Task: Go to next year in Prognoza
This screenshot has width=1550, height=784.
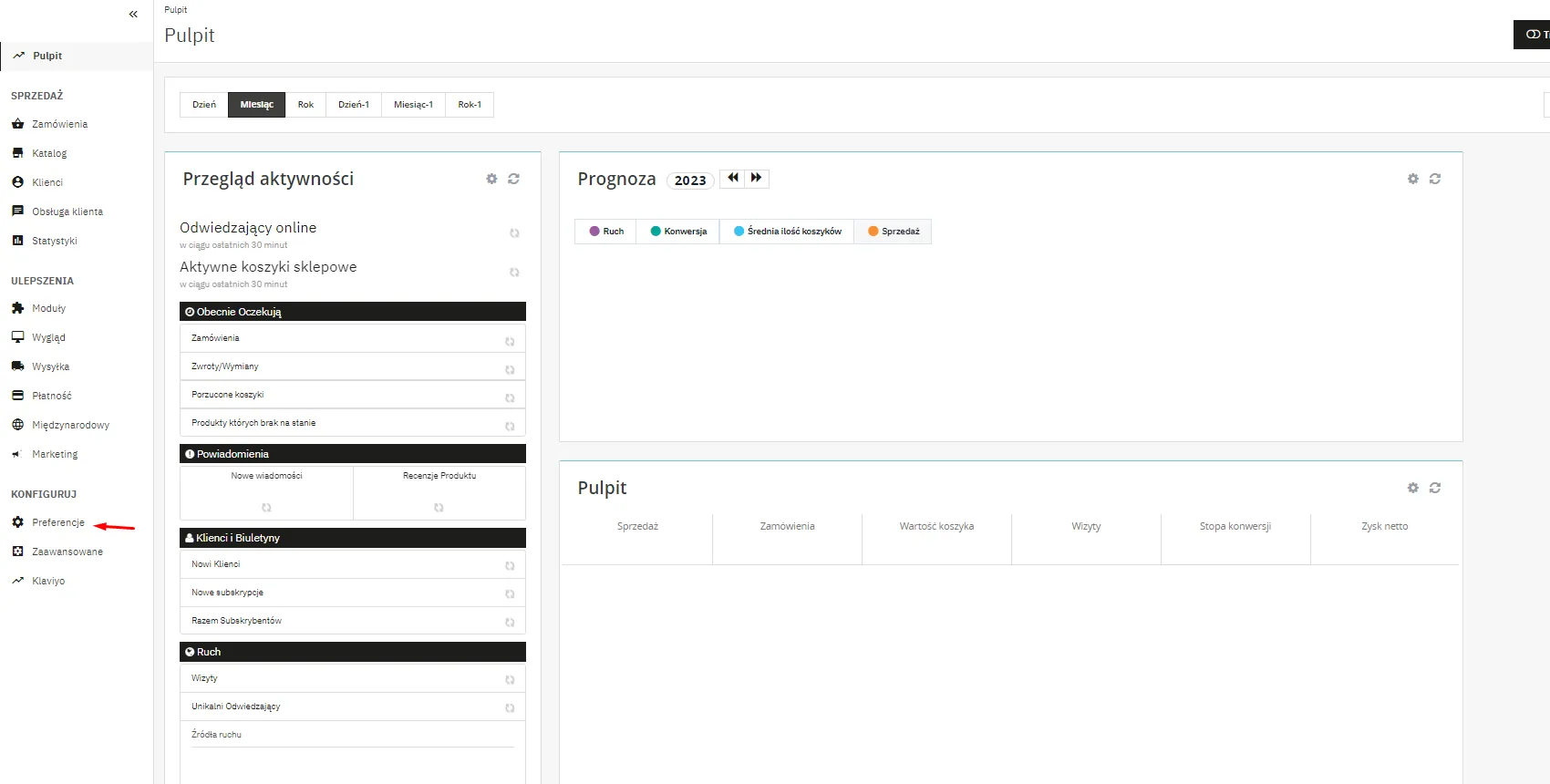Action: pos(757,179)
